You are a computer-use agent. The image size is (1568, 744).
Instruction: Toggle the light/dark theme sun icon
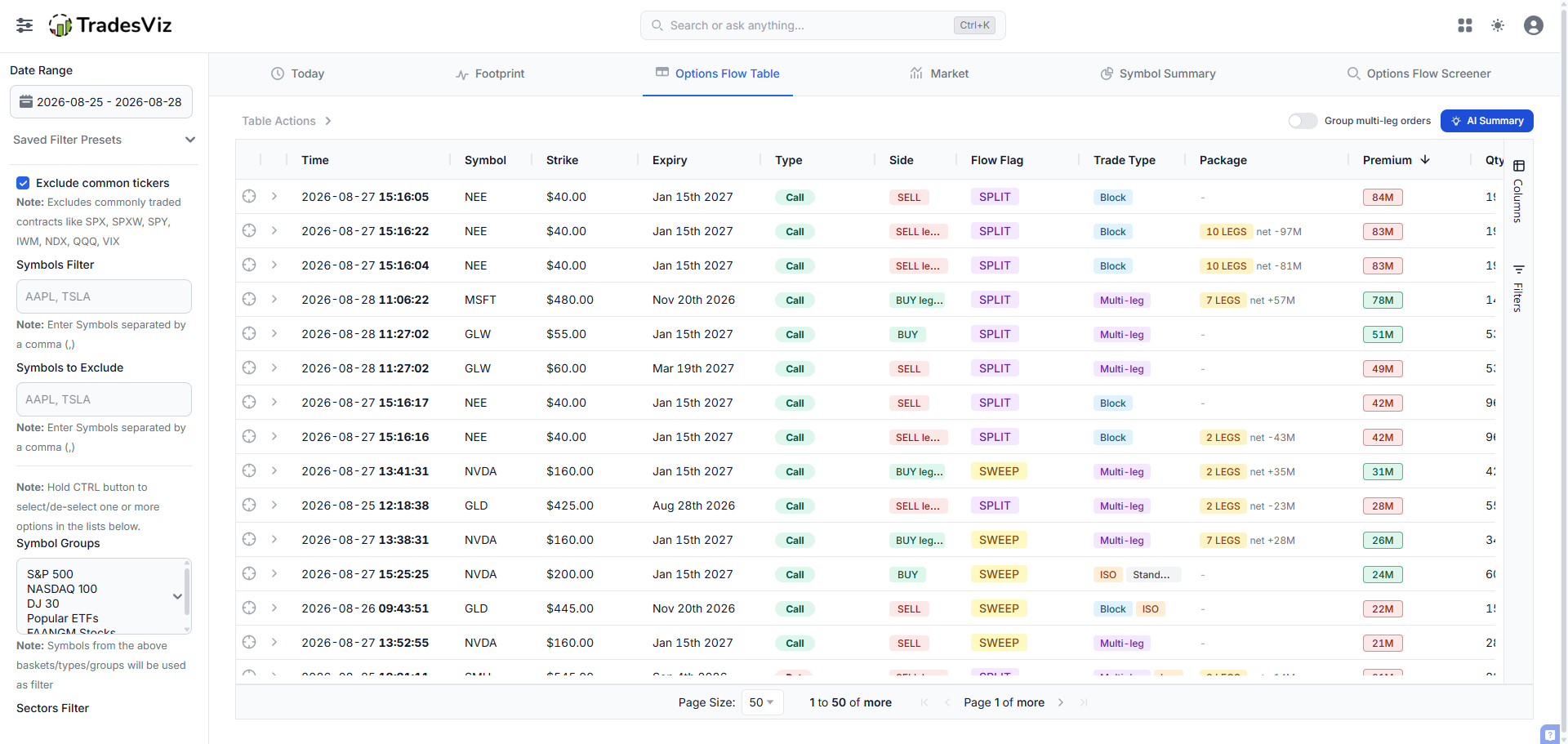pos(1498,25)
